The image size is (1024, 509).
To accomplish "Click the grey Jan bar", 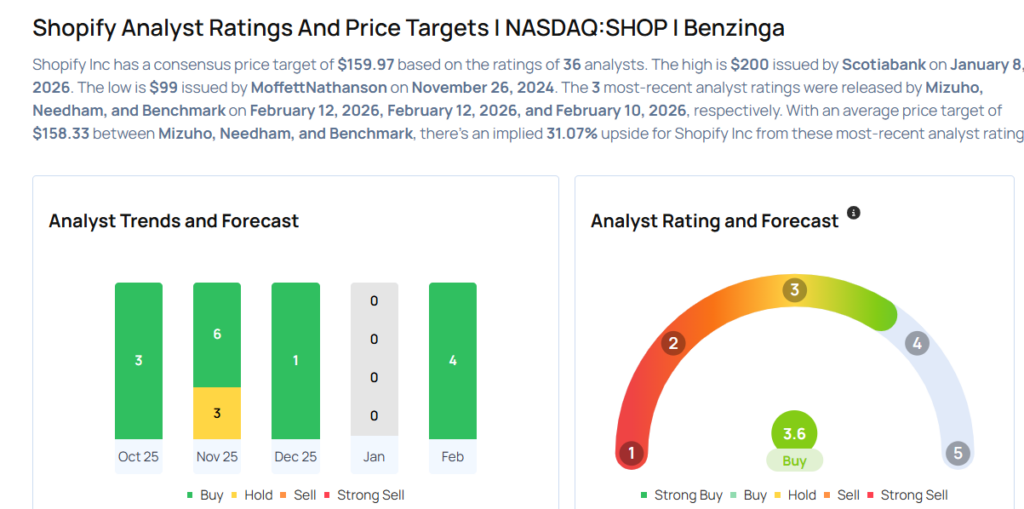I will 374,360.
